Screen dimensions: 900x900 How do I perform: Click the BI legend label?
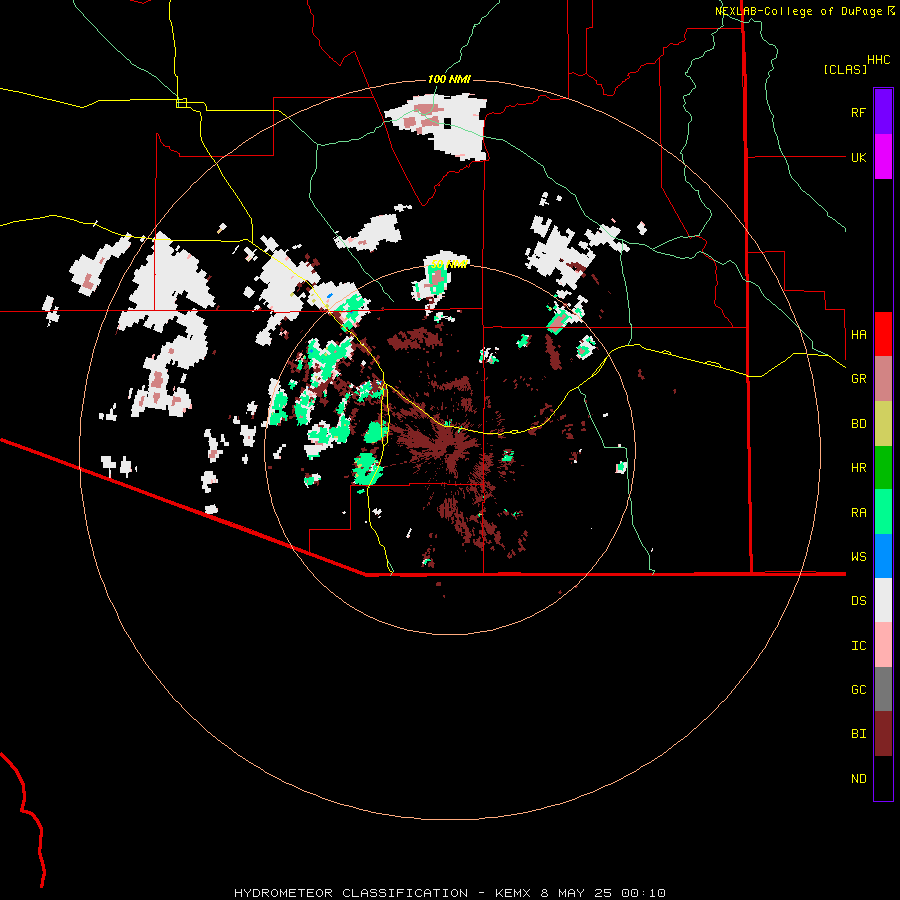coord(858,734)
